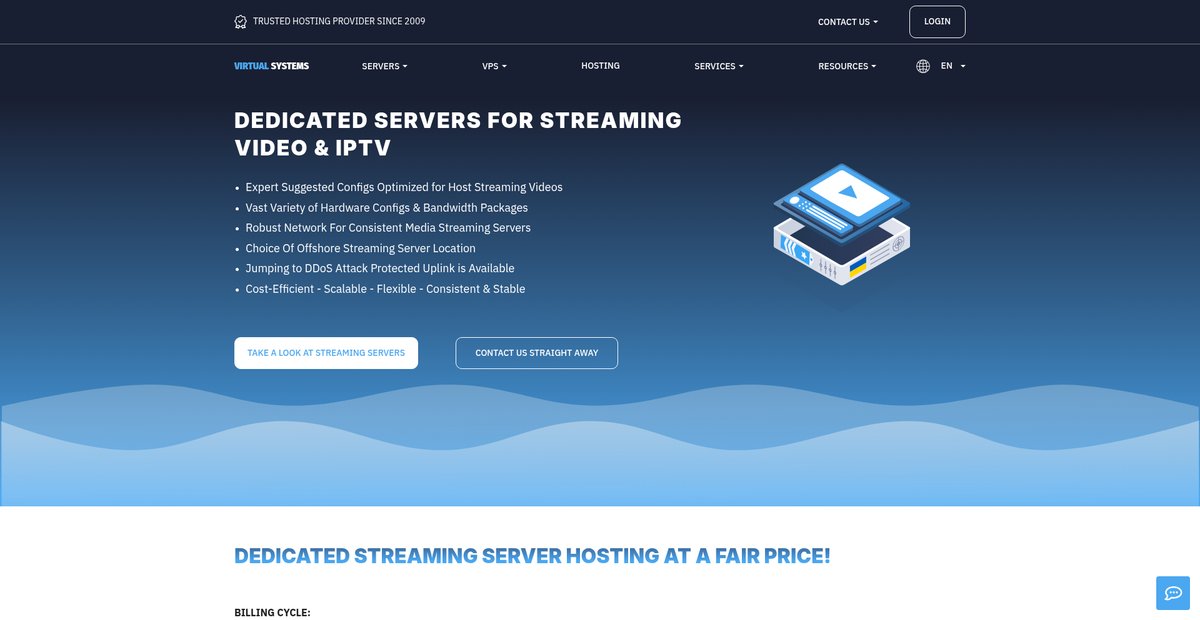The width and height of the screenshot is (1200, 620).
Task: Click the Login button
Action: [937, 22]
